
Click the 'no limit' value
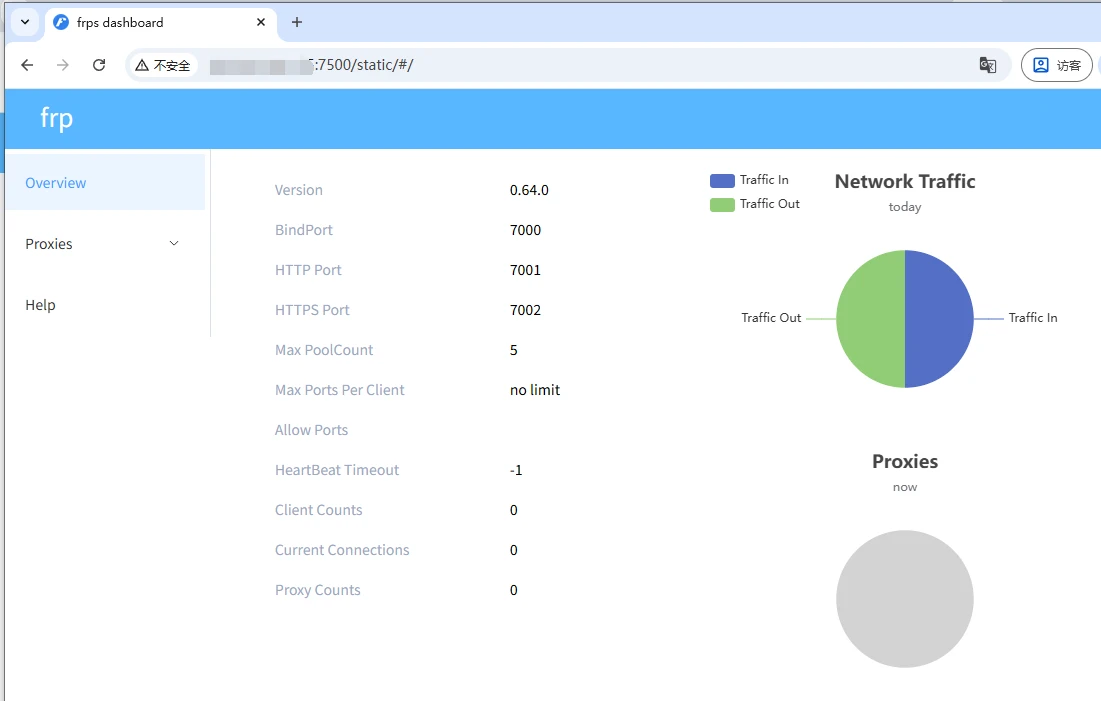point(535,391)
